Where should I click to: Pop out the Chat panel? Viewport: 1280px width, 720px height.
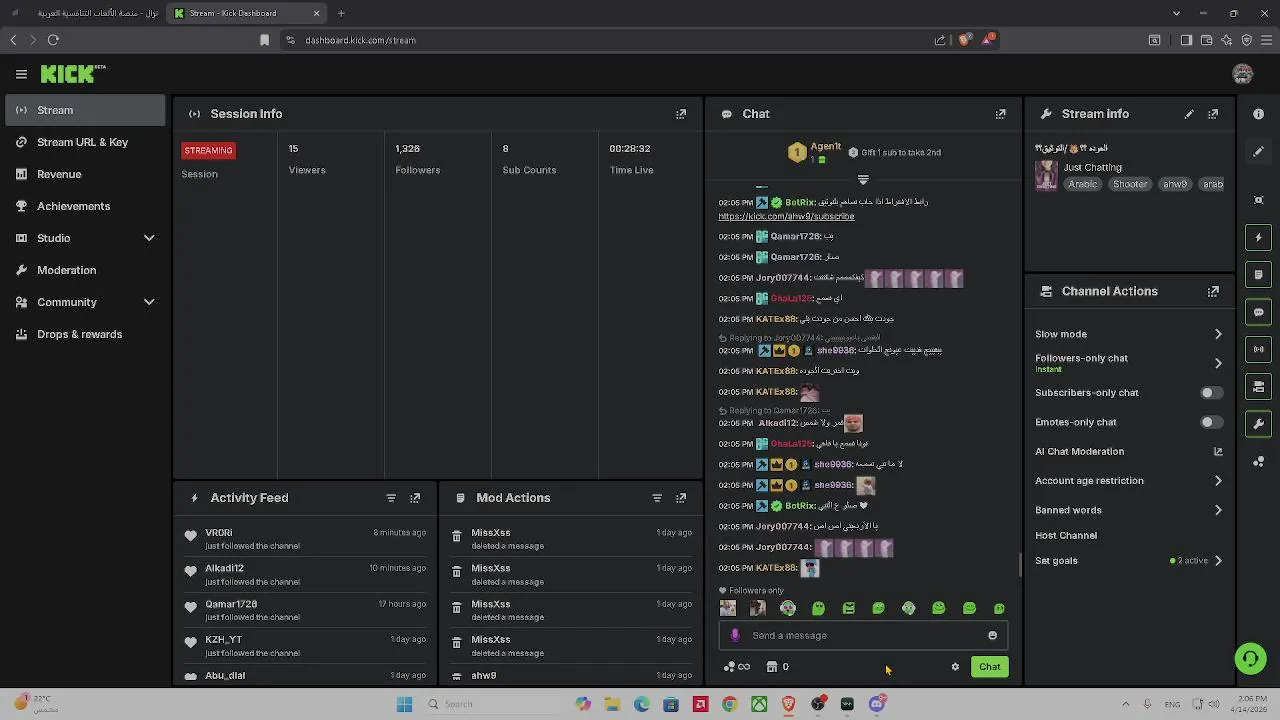coord(1001,114)
